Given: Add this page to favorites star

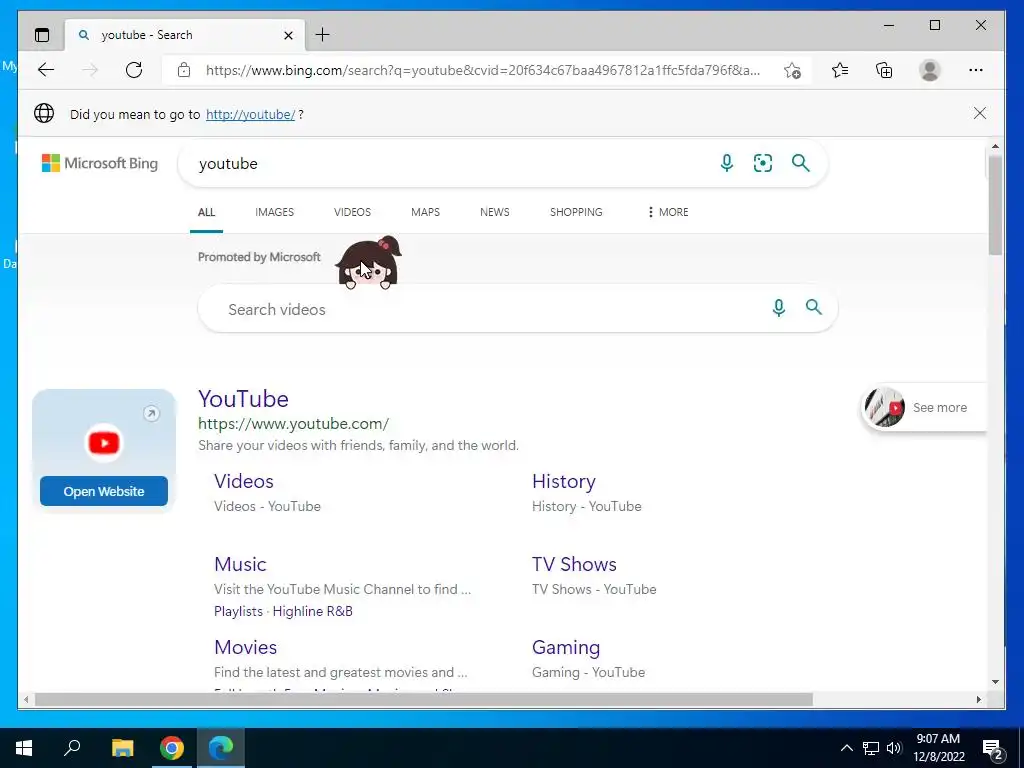Looking at the screenshot, I should [792, 71].
